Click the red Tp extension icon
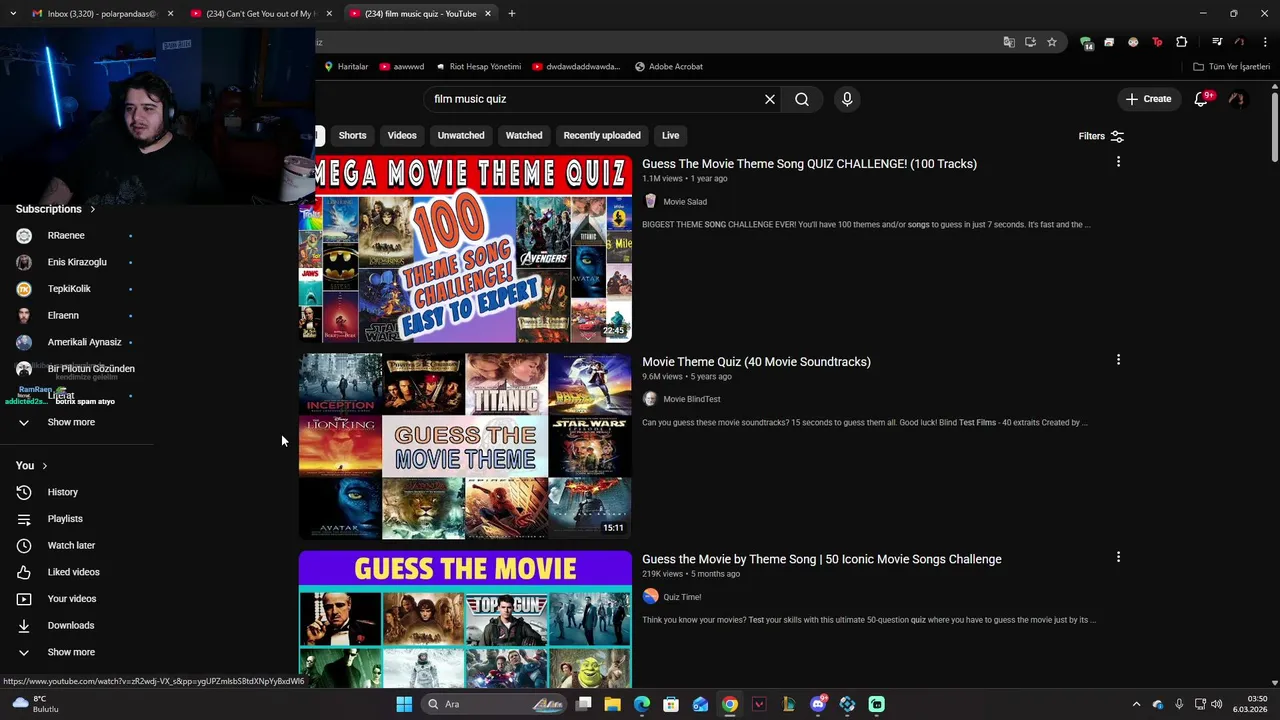The height and width of the screenshot is (720, 1280). [1158, 42]
